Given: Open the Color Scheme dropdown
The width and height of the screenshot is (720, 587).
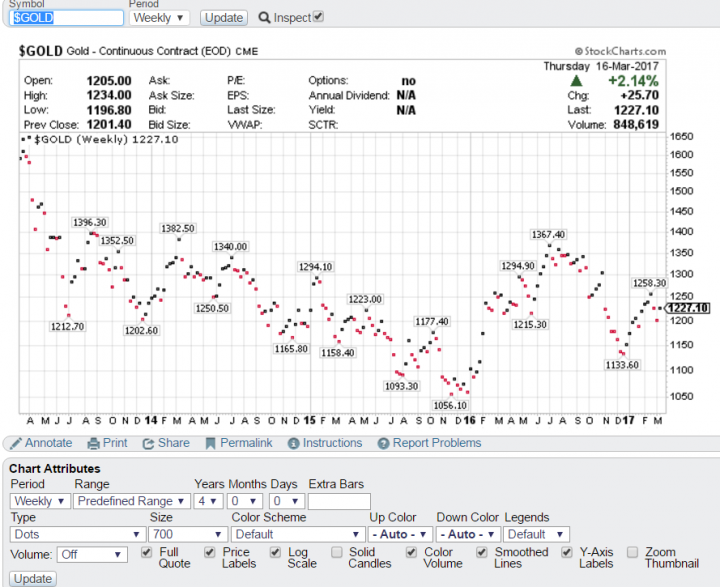Looking at the screenshot, I should click(296, 534).
